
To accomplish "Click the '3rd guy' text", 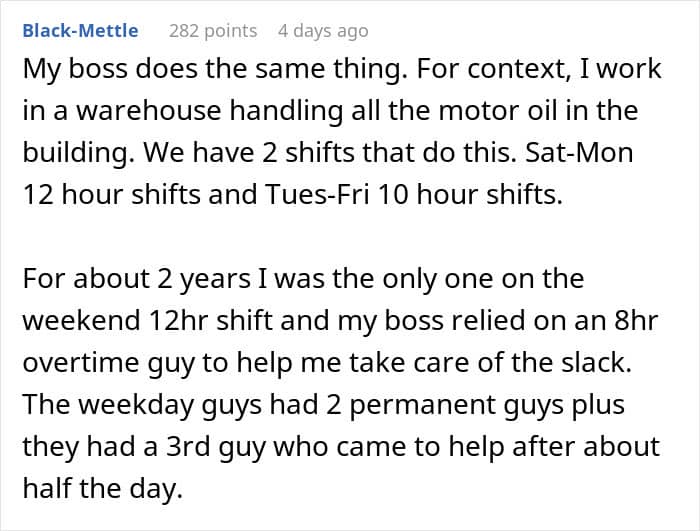I will [216, 447].
